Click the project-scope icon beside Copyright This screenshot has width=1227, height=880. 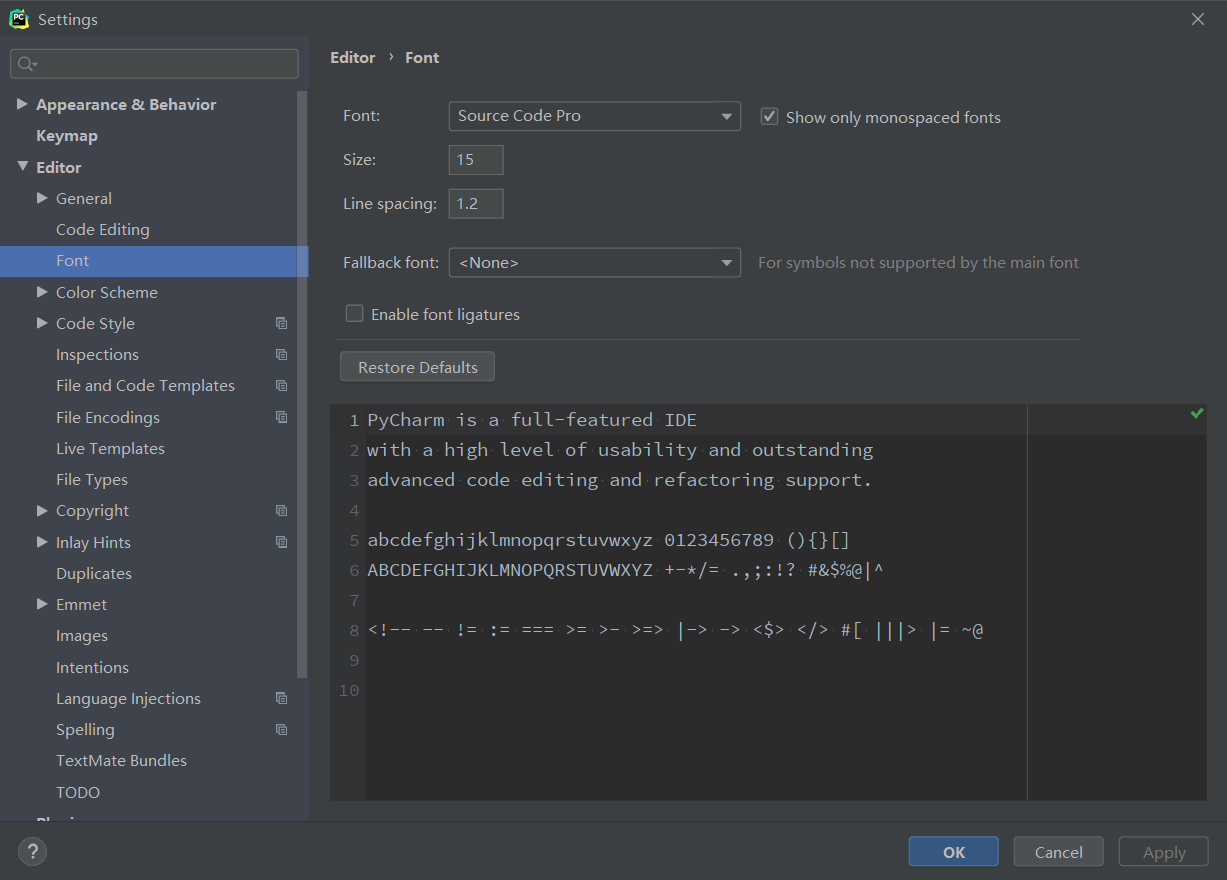click(x=282, y=510)
